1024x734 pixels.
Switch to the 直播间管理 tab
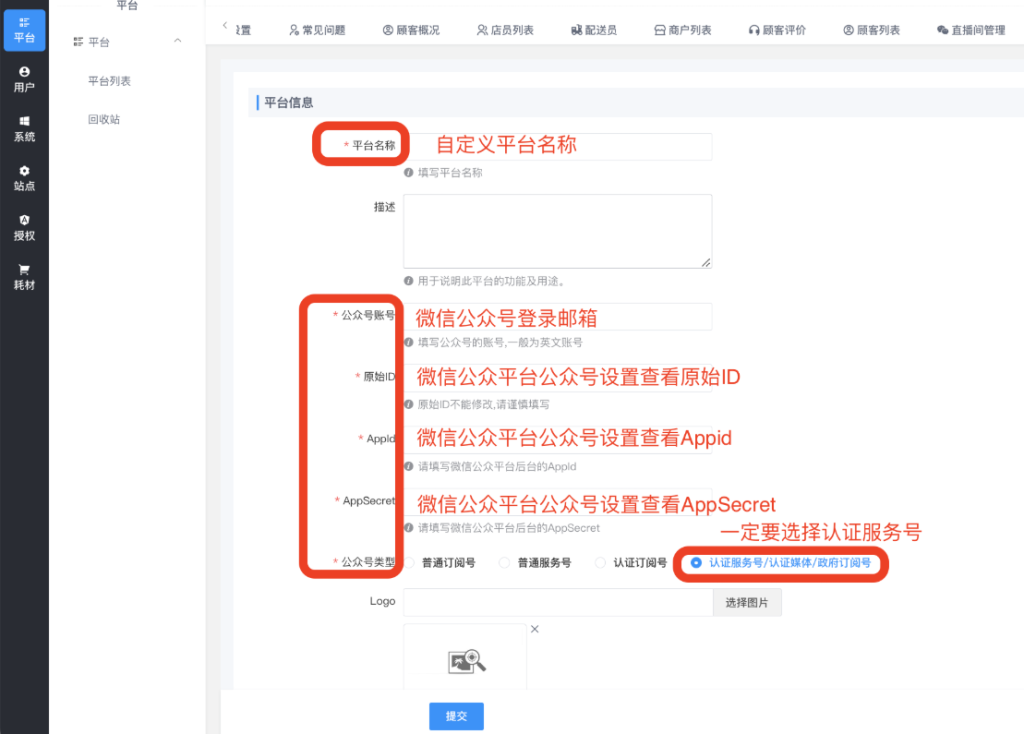coord(971,30)
